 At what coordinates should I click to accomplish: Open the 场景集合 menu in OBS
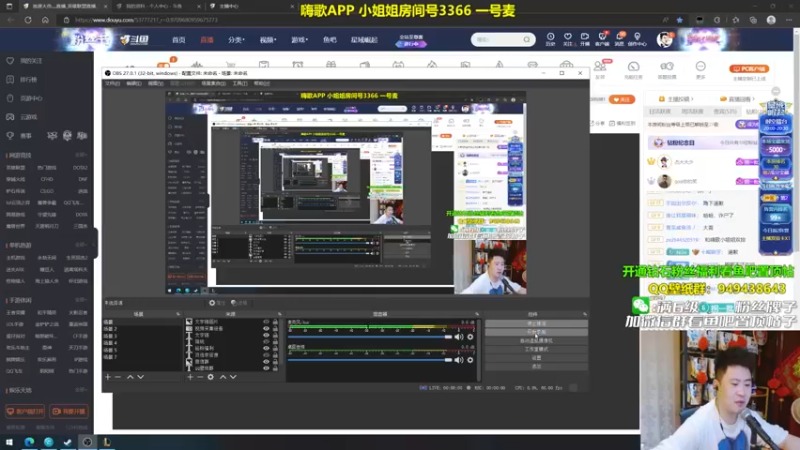[x=213, y=83]
